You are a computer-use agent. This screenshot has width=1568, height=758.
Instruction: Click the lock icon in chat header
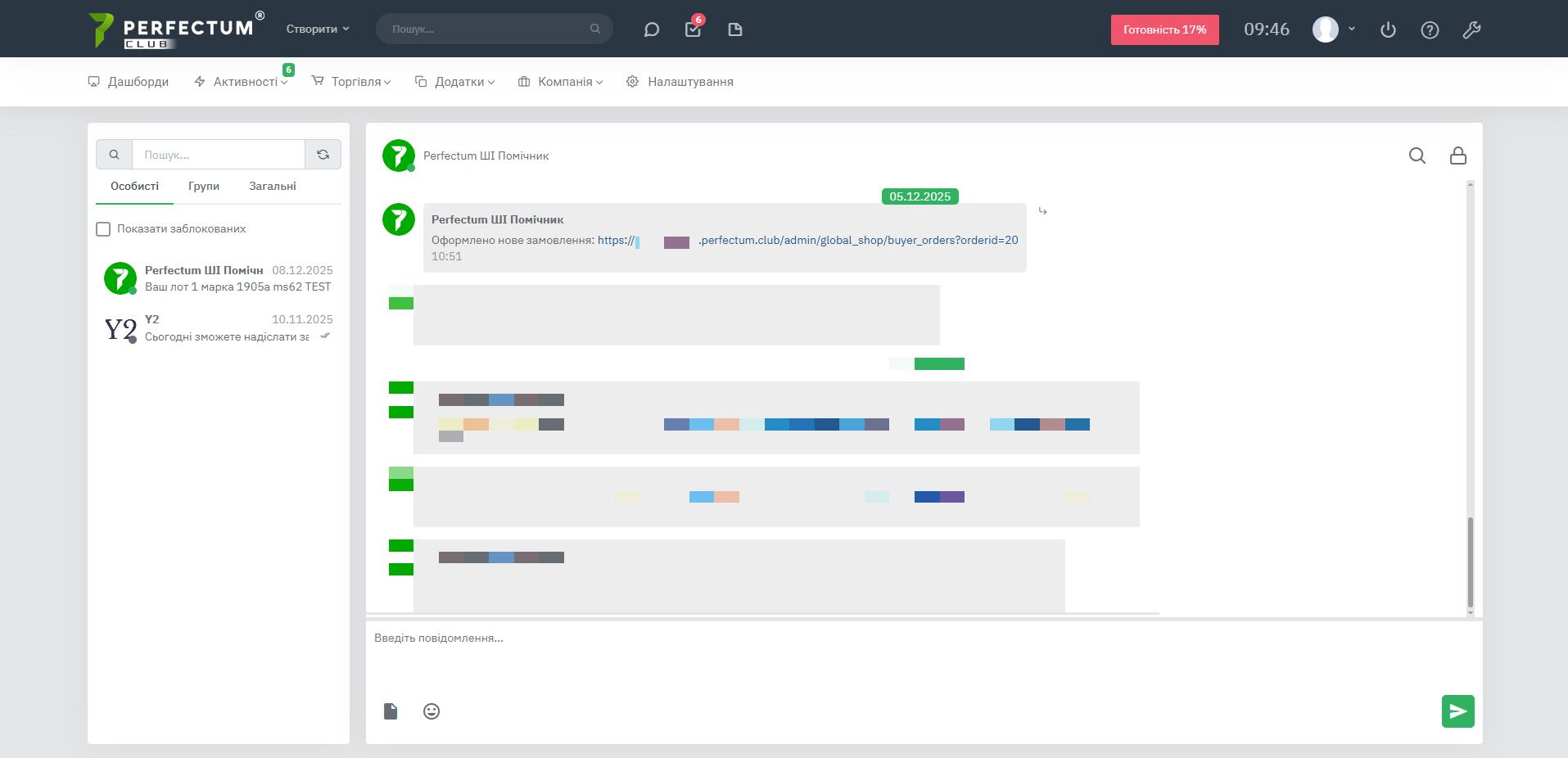[x=1457, y=156]
